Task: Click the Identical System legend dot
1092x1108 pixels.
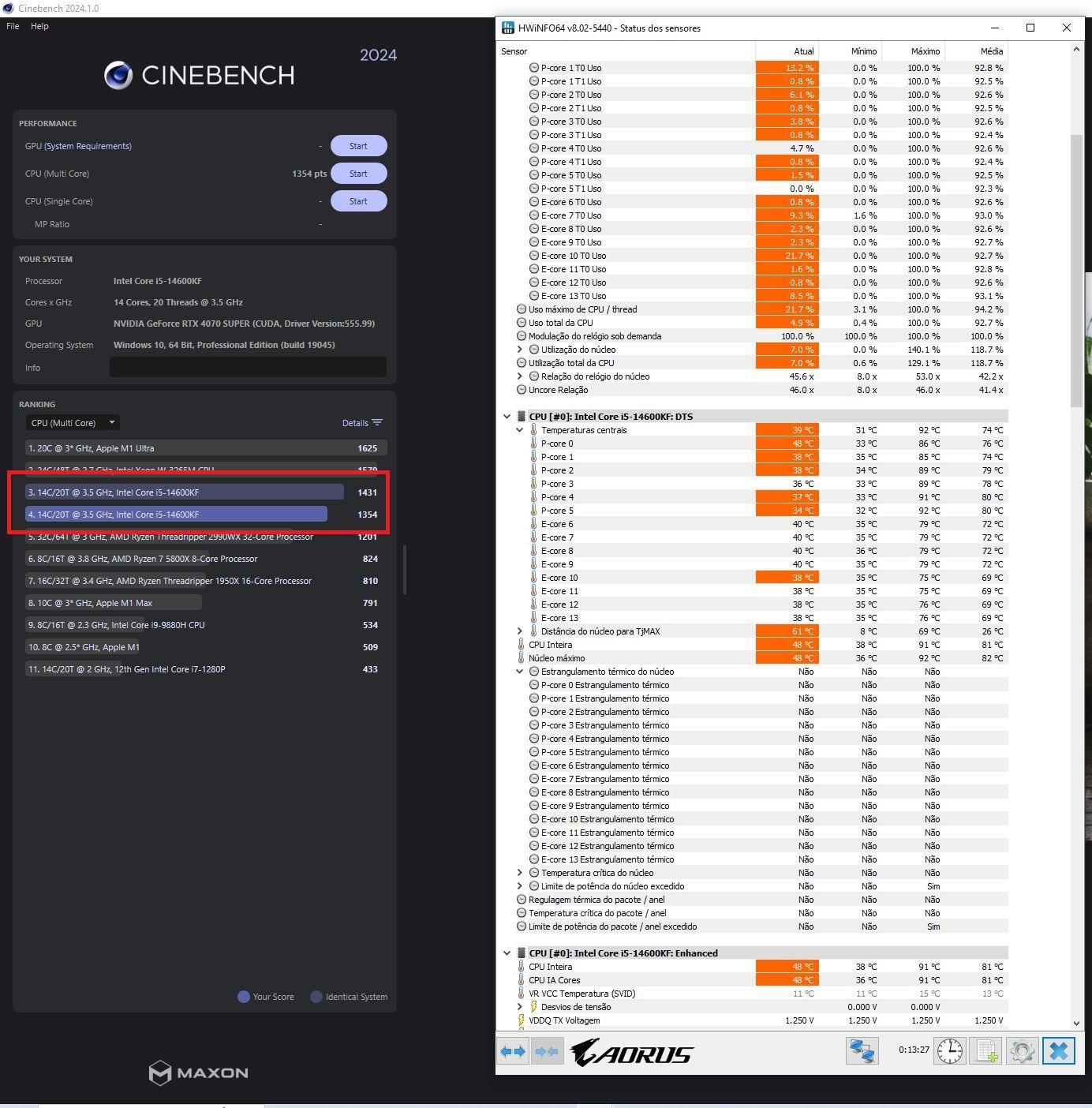Action: coord(316,997)
